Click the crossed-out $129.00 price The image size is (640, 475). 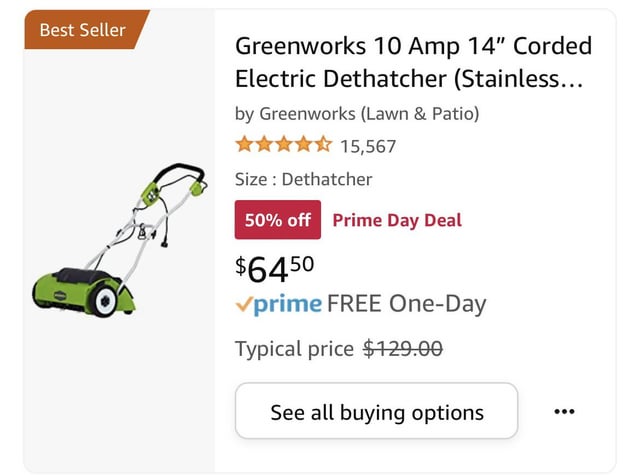[403, 349]
